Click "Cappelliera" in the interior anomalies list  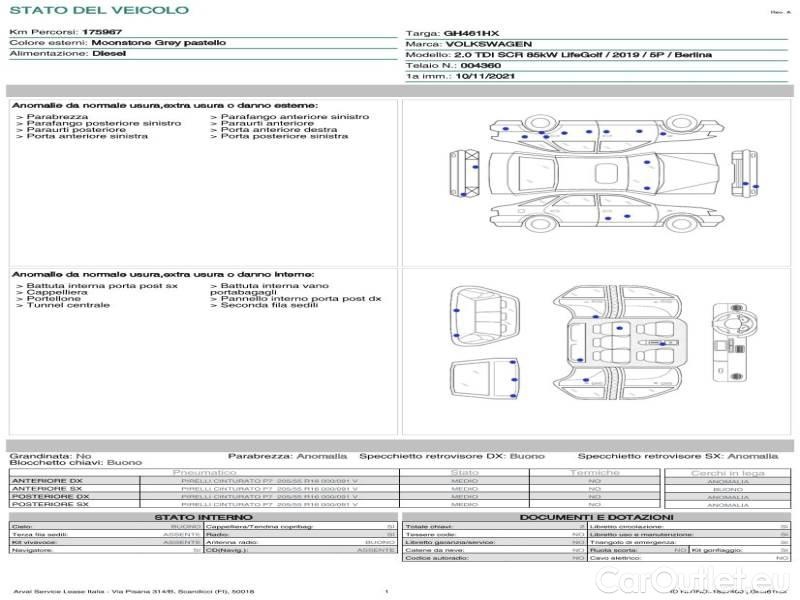[57, 292]
